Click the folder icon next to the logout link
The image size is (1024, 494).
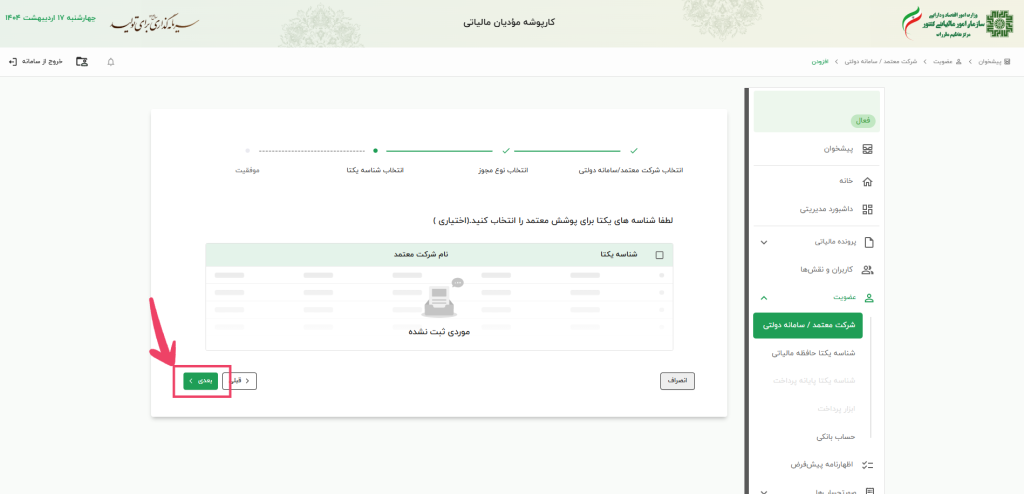point(82,61)
